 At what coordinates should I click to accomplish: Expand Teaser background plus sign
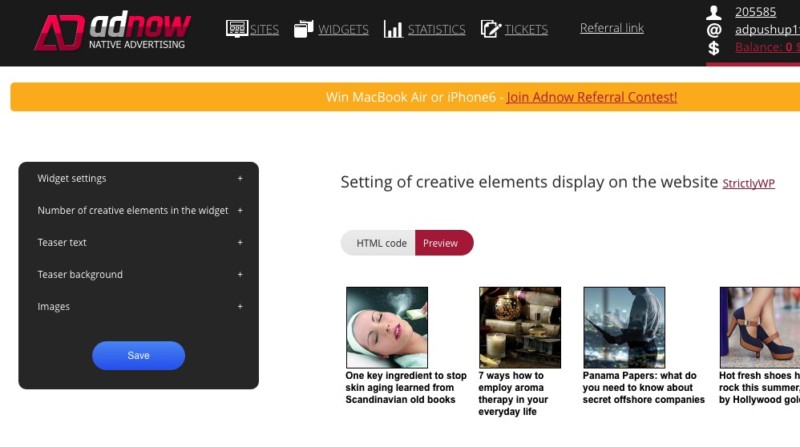coord(240,275)
